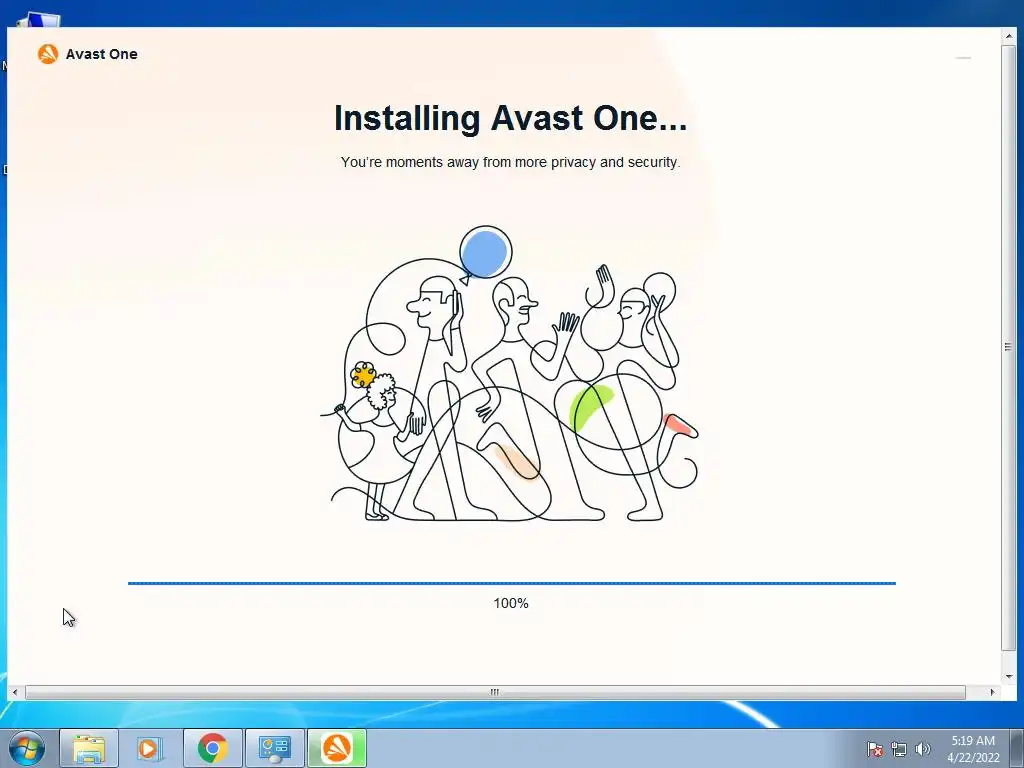Open Action Center flag in system tray
This screenshot has width=1024, height=768.
874,749
